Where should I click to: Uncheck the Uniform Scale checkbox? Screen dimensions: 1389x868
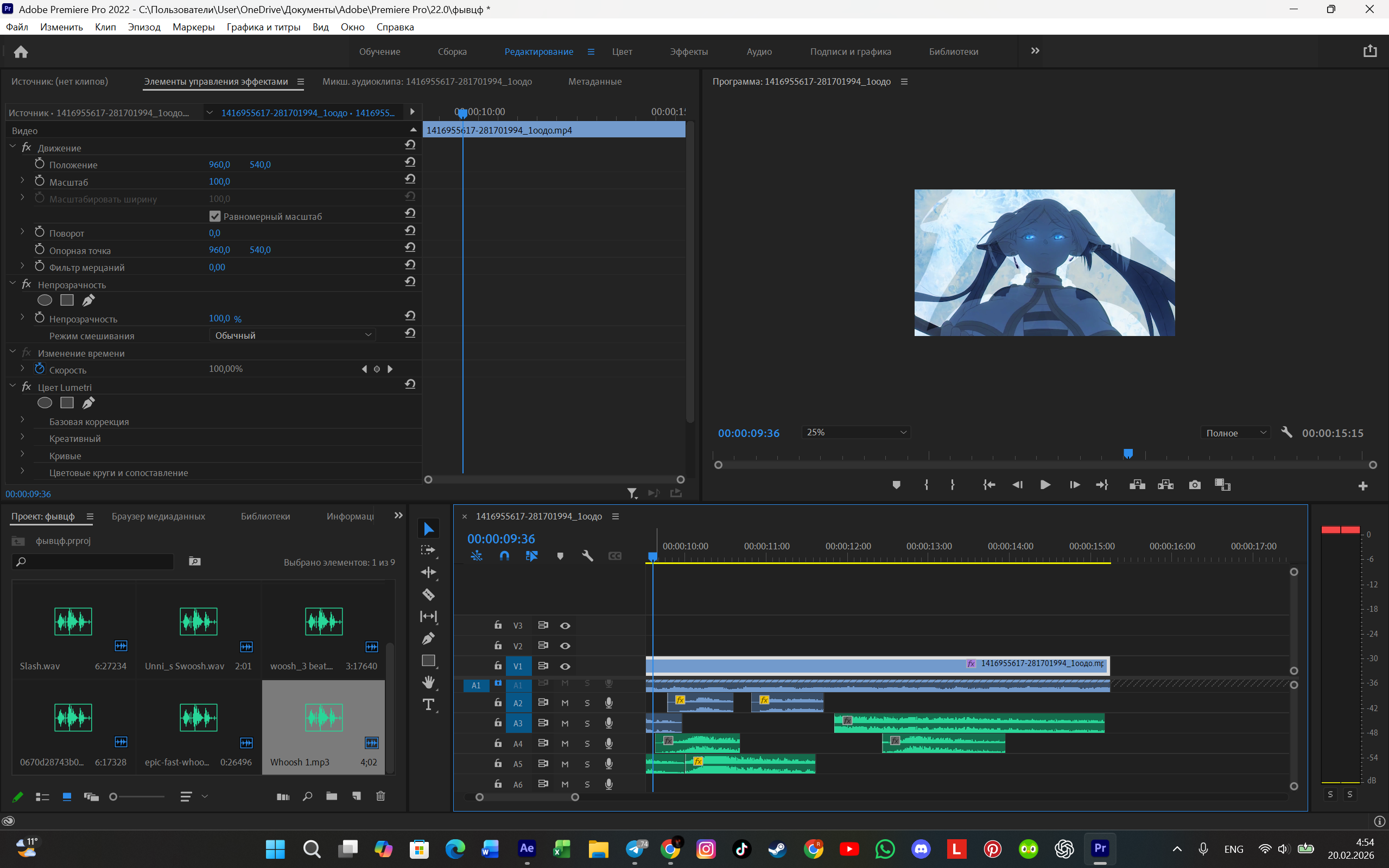point(215,217)
